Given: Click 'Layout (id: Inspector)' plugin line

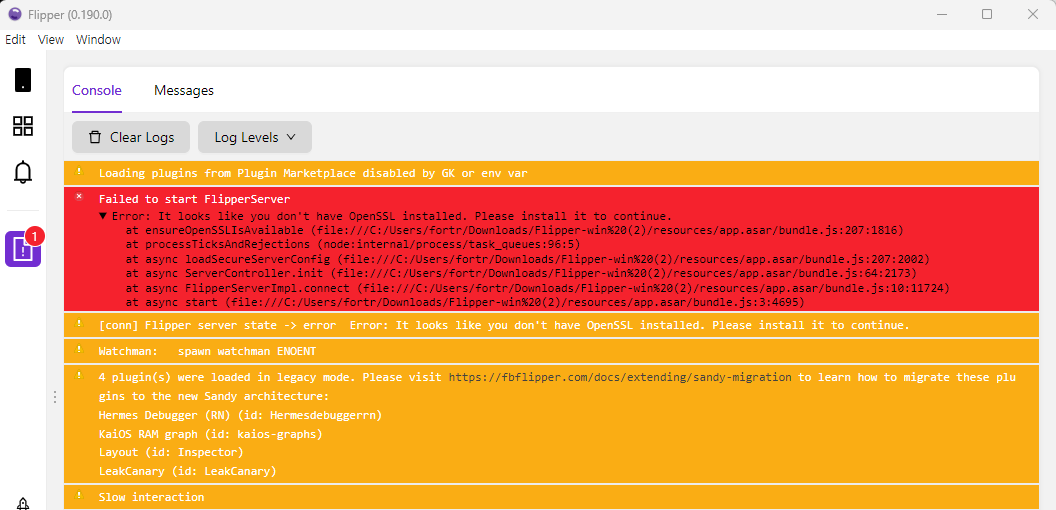Looking at the screenshot, I should coord(170,453).
